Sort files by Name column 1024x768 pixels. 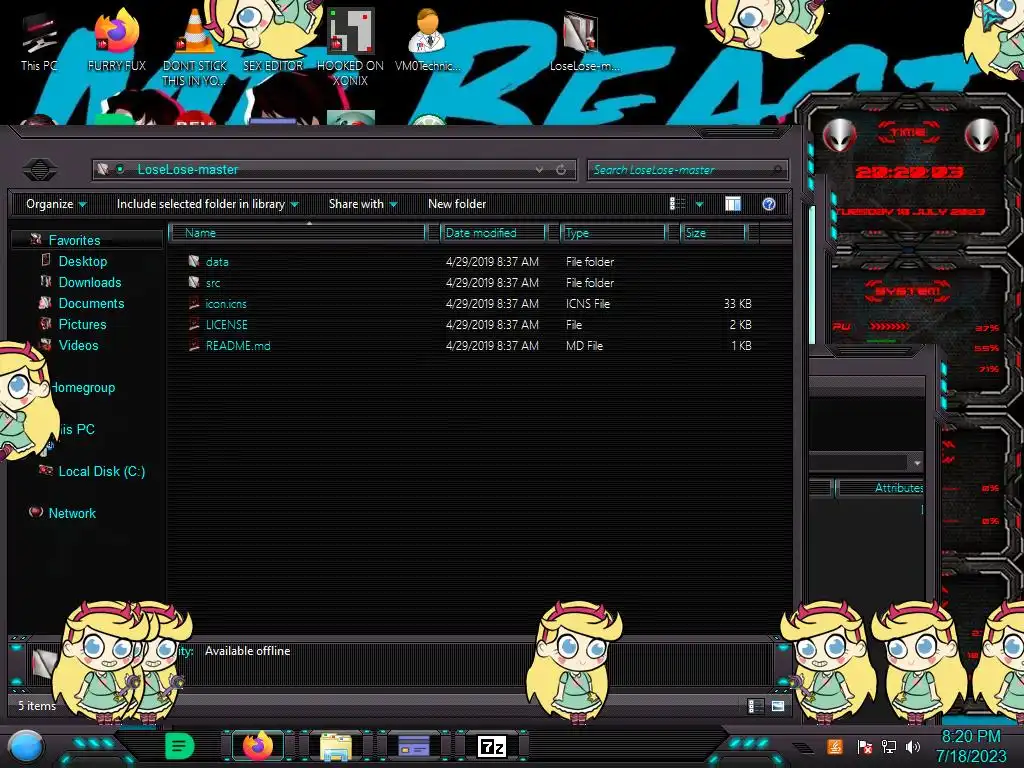297,232
